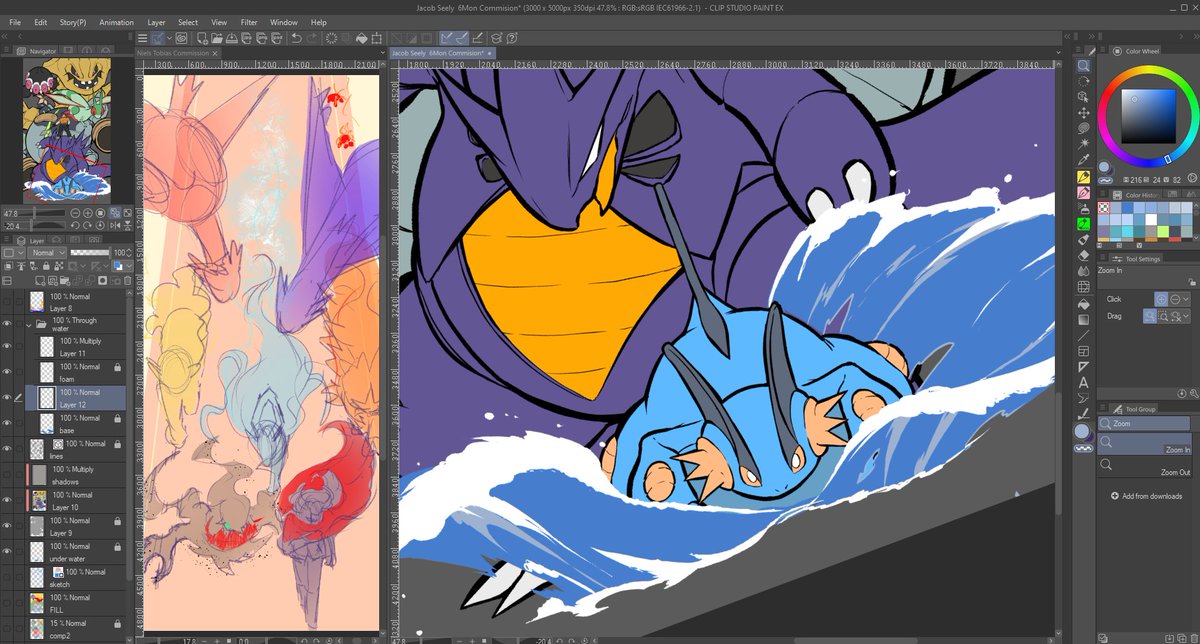This screenshot has height=644, width=1200.
Task: Open the Layer menu
Action: pos(157,22)
